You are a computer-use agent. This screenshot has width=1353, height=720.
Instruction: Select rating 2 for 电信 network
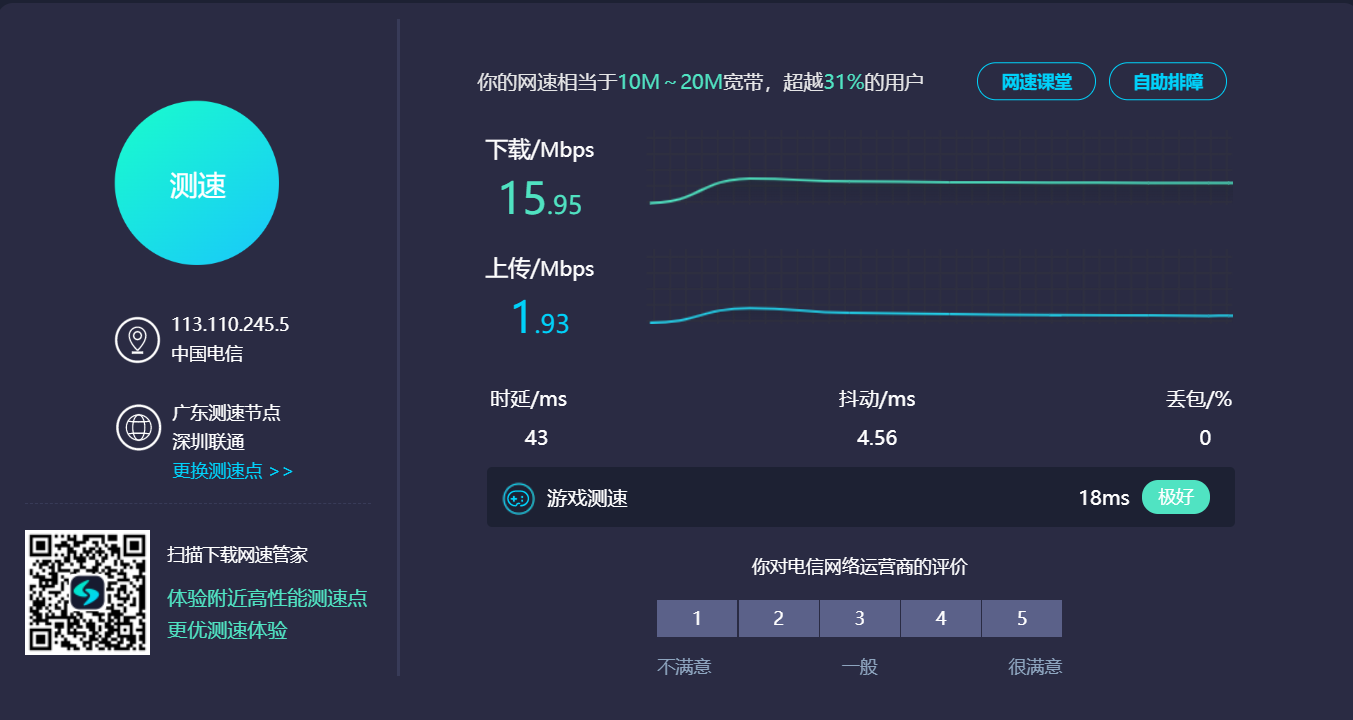coord(778,619)
